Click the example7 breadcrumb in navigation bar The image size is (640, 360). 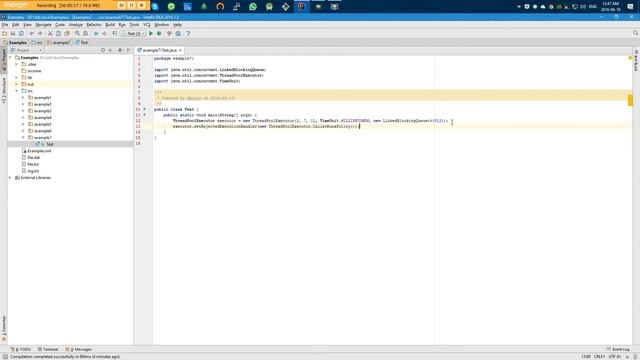point(58,42)
